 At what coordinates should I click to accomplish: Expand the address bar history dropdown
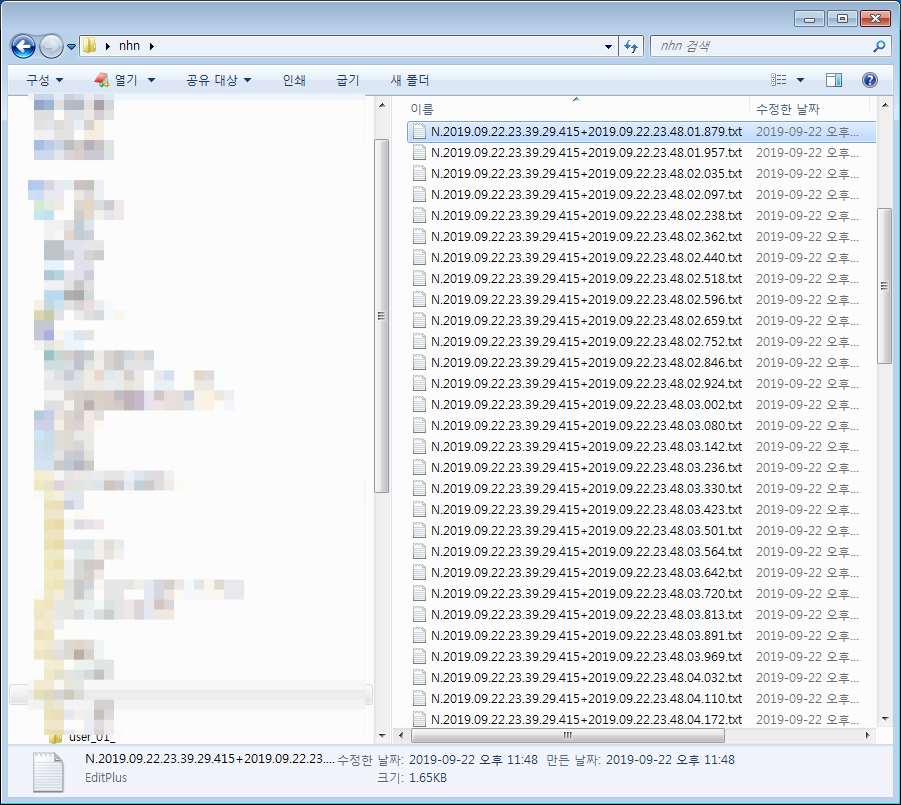pyautogui.click(x=609, y=46)
